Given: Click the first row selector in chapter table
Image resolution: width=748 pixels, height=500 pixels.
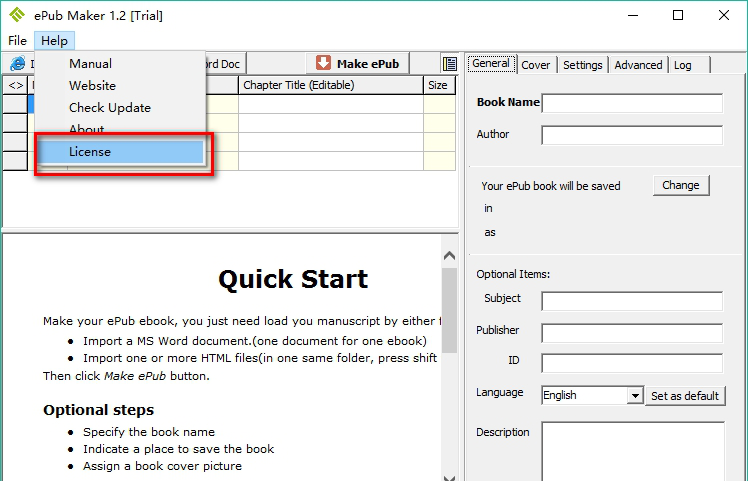Looking at the screenshot, I should pos(15,104).
